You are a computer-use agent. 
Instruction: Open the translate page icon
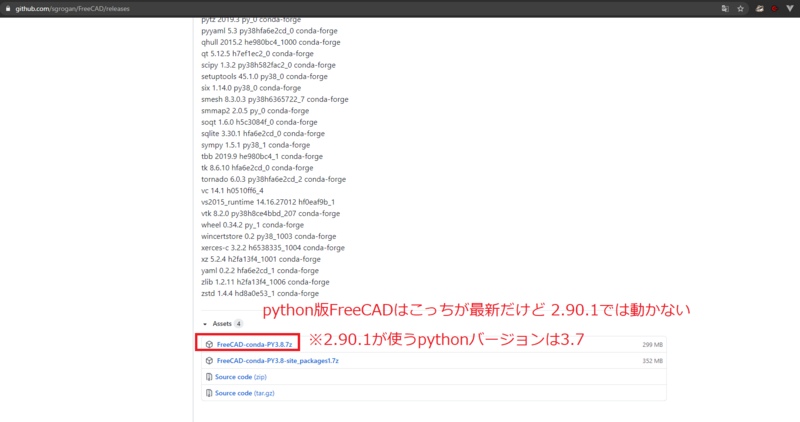point(725,9)
